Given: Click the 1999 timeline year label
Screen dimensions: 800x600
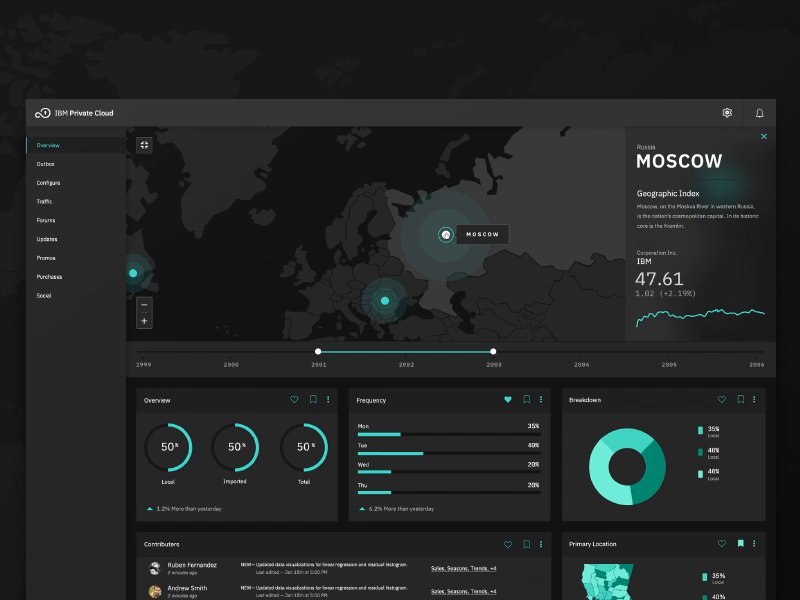Looking at the screenshot, I should pyautogui.click(x=143, y=365).
